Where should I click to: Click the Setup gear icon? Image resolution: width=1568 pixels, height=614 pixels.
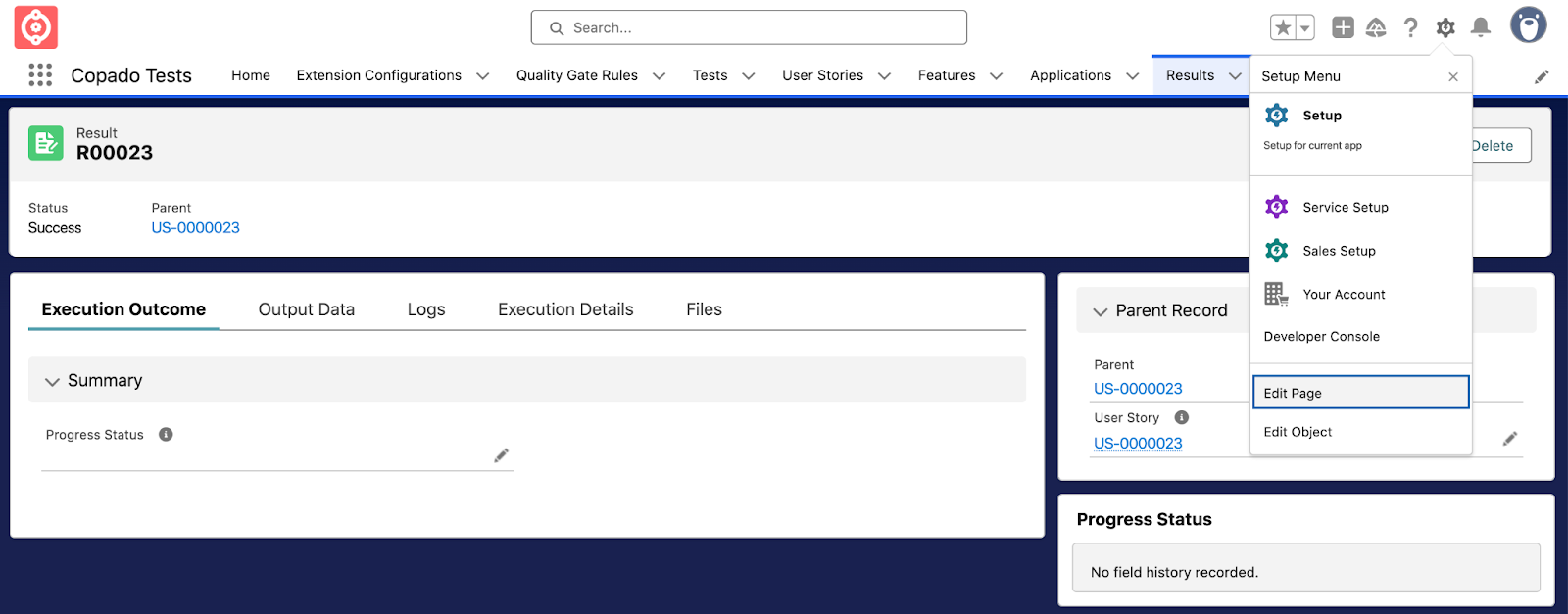pos(1445,27)
